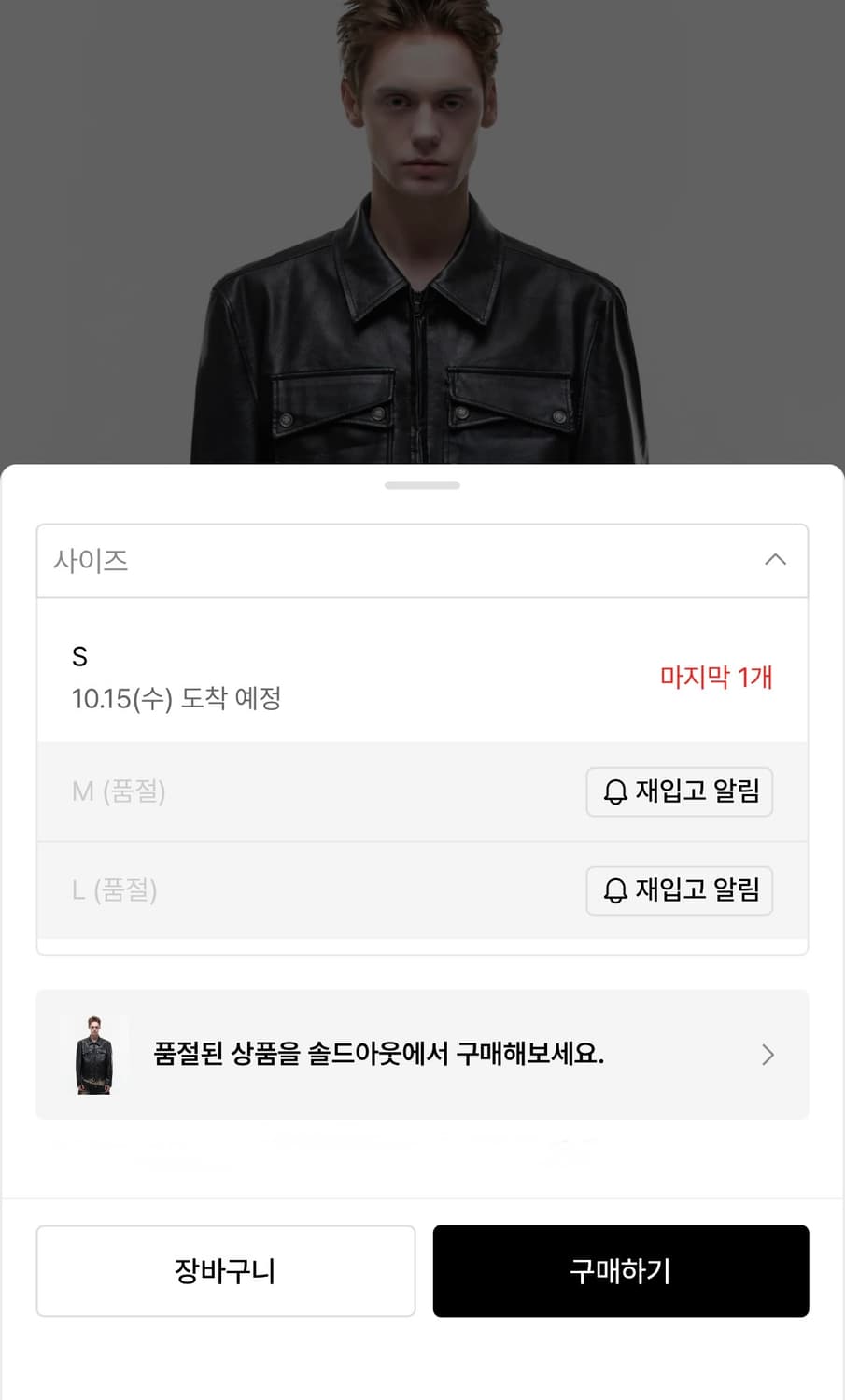Viewport: 845px width, 1400px height.
Task: Collapse the 사이즈 dropdown chevron arrow
Action: coord(775,560)
